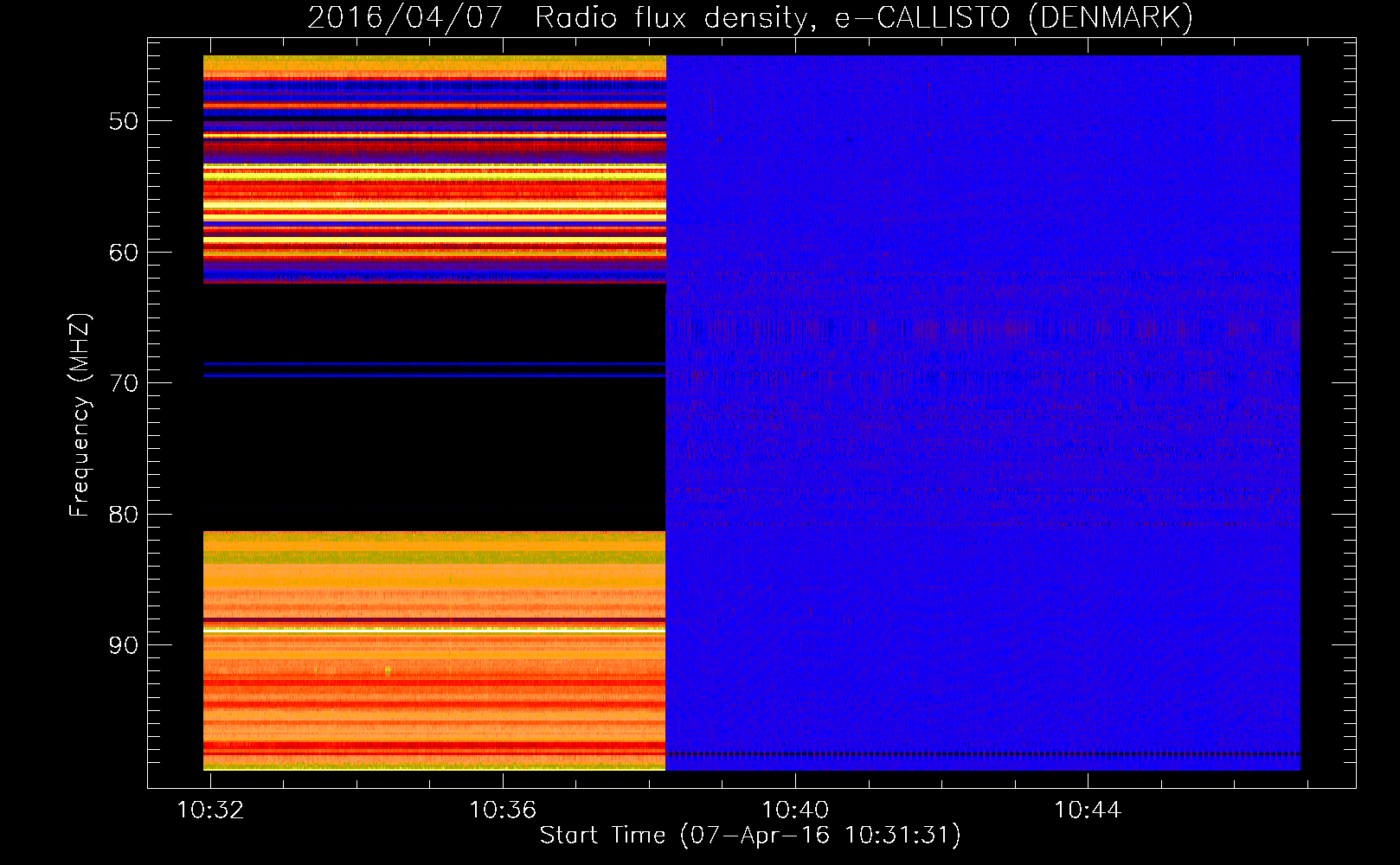
Task: Select the 90 MHz frequency tick label
Action: (124, 645)
